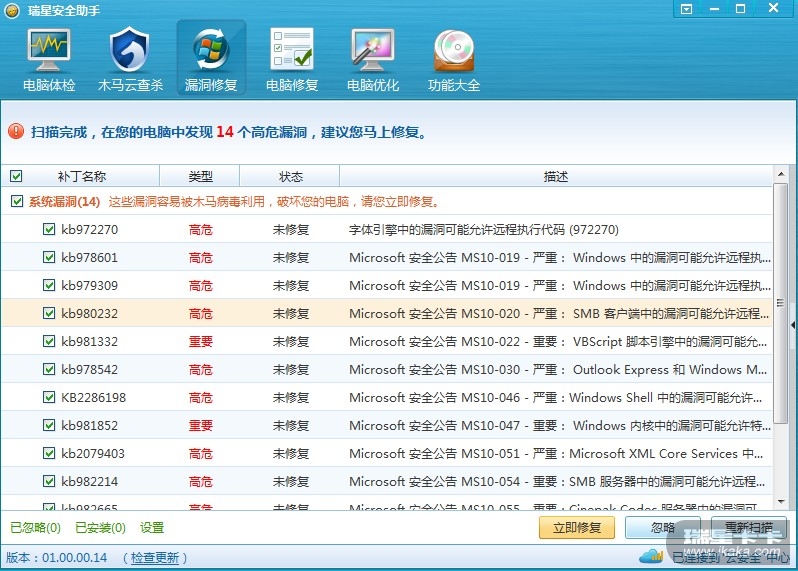The height and width of the screenshot is (571, 798).
Task: Uncheck the kb972270 patch checkbox
Action: point(49,229)
